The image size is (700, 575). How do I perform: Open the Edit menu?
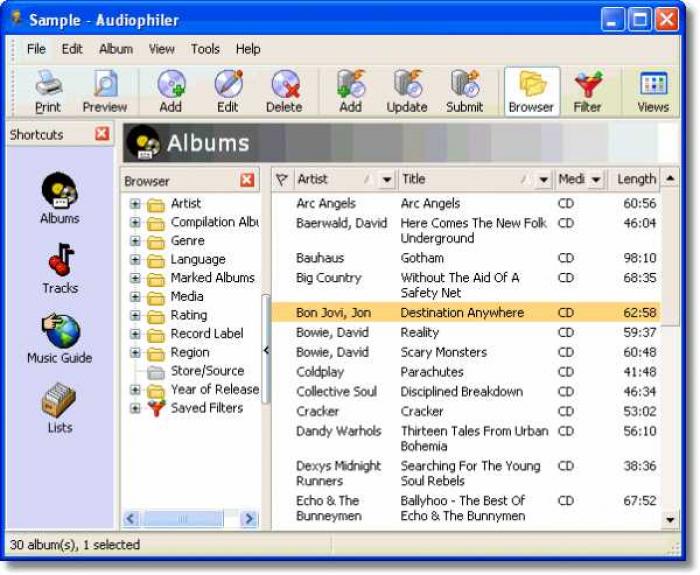coord(72,49)
